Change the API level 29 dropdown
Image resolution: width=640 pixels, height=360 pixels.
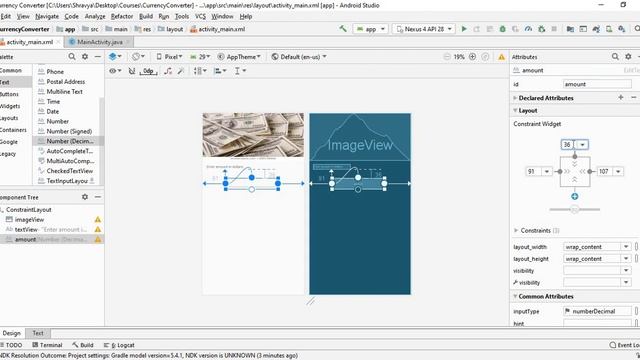[x=200, y=57]
